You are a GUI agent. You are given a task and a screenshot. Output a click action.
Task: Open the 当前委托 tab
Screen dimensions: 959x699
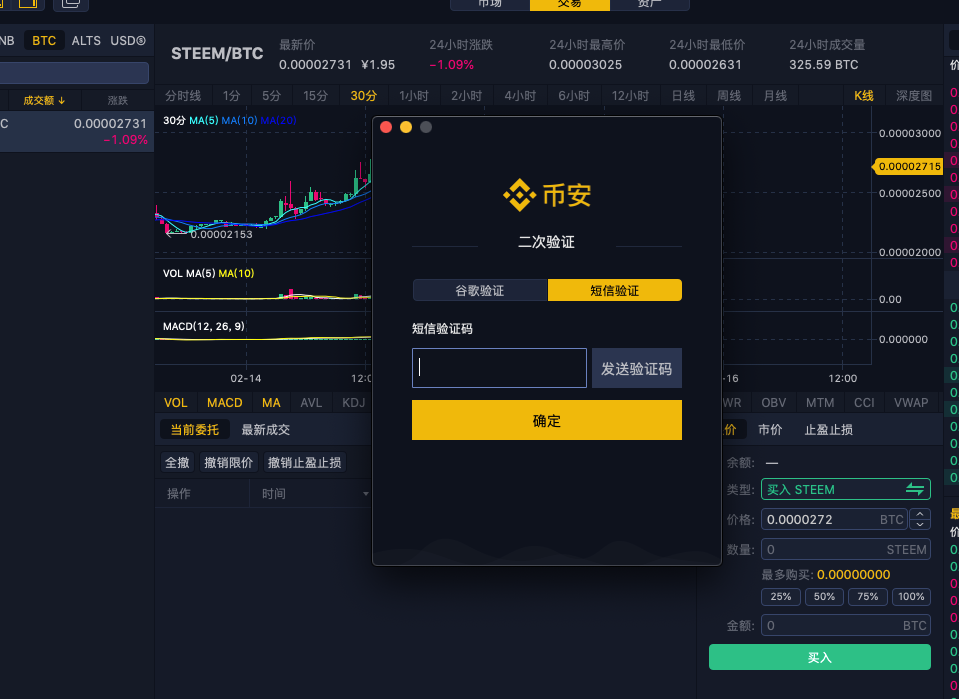point(194,429)
